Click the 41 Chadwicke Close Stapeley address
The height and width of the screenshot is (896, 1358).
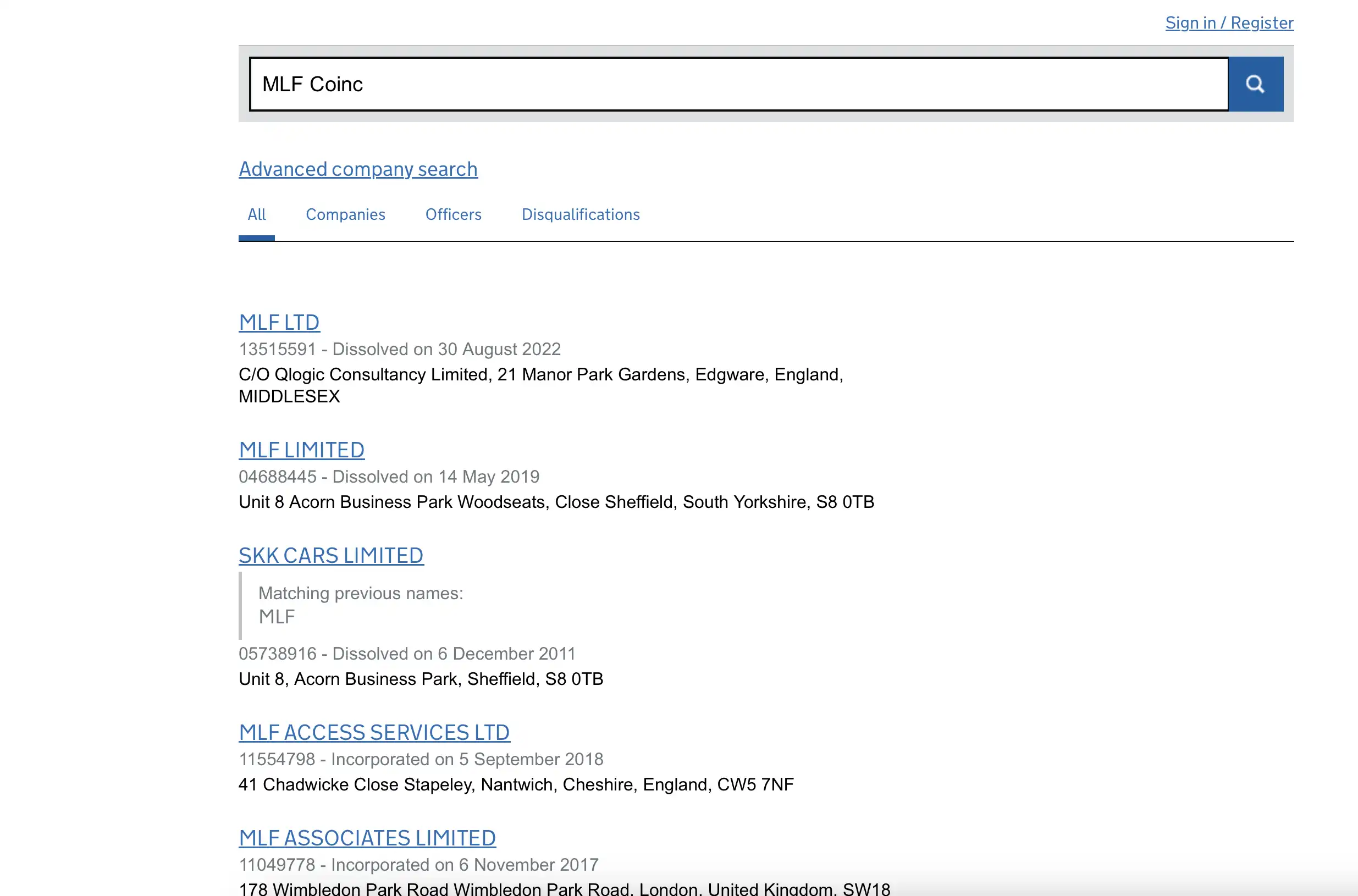[517, 784]
